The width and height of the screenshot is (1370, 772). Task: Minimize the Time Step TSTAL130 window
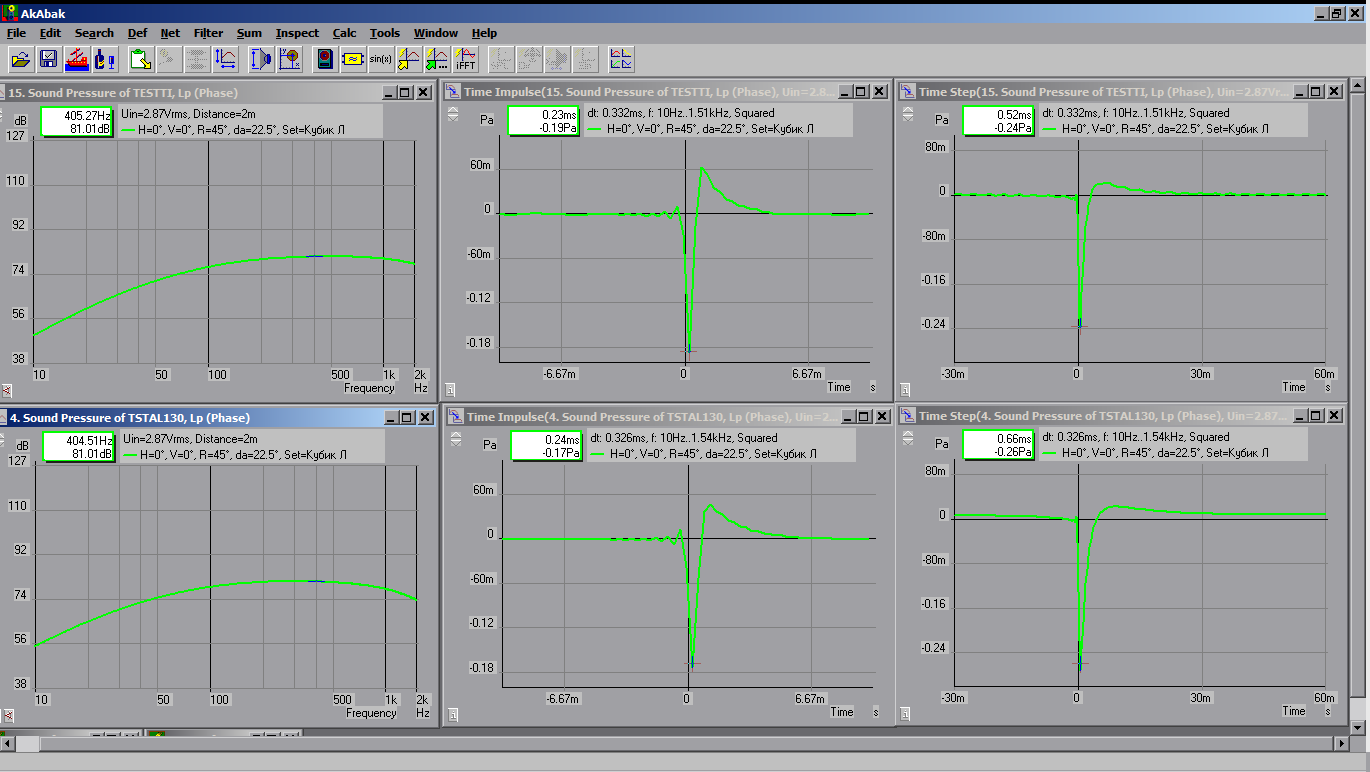pyautogui.click(x=1299, y=416)
